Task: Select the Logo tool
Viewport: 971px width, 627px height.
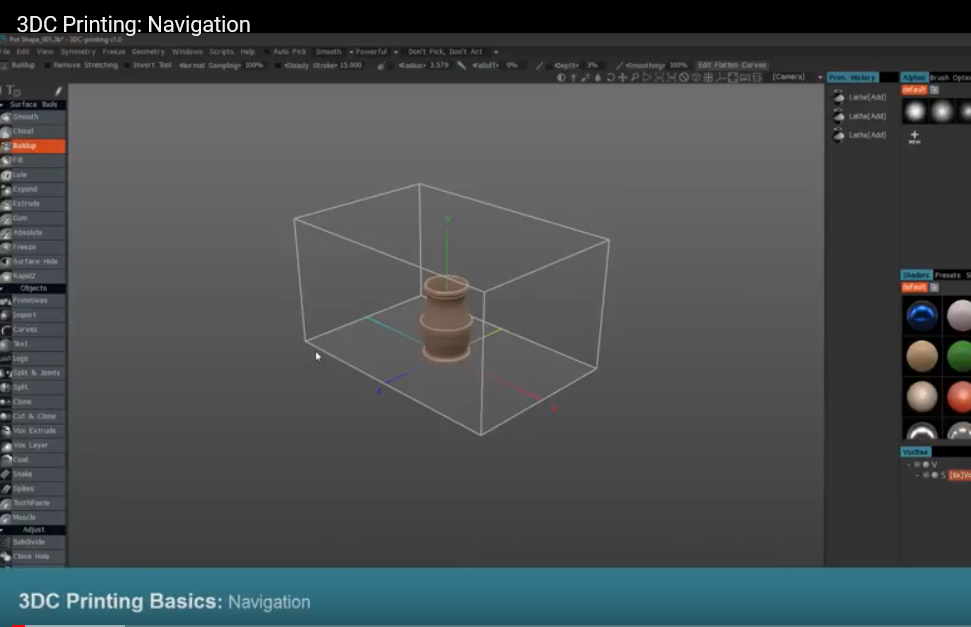Action: coord(33,358)
